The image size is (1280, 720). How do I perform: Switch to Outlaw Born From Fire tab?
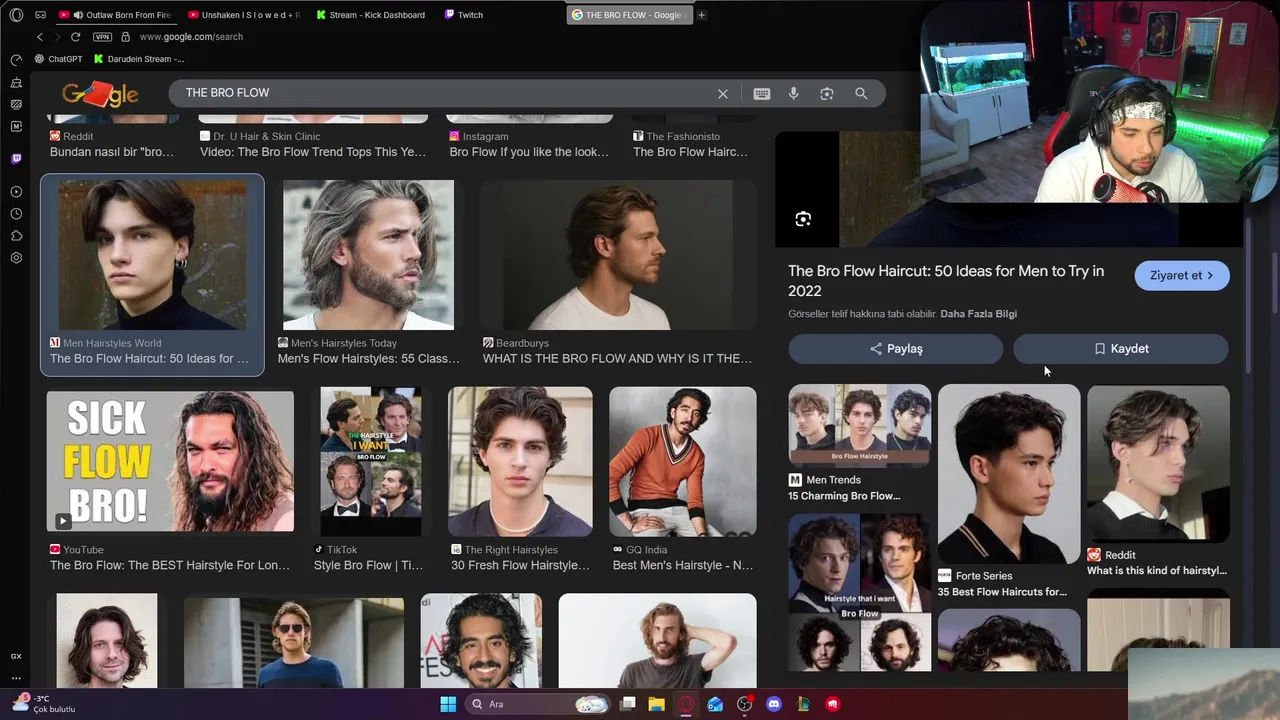pos(115,15)
